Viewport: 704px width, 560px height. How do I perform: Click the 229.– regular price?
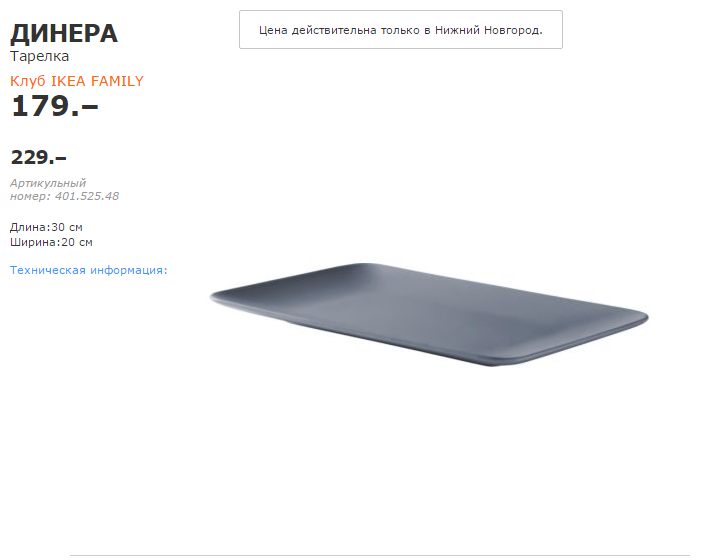[38, 157]
